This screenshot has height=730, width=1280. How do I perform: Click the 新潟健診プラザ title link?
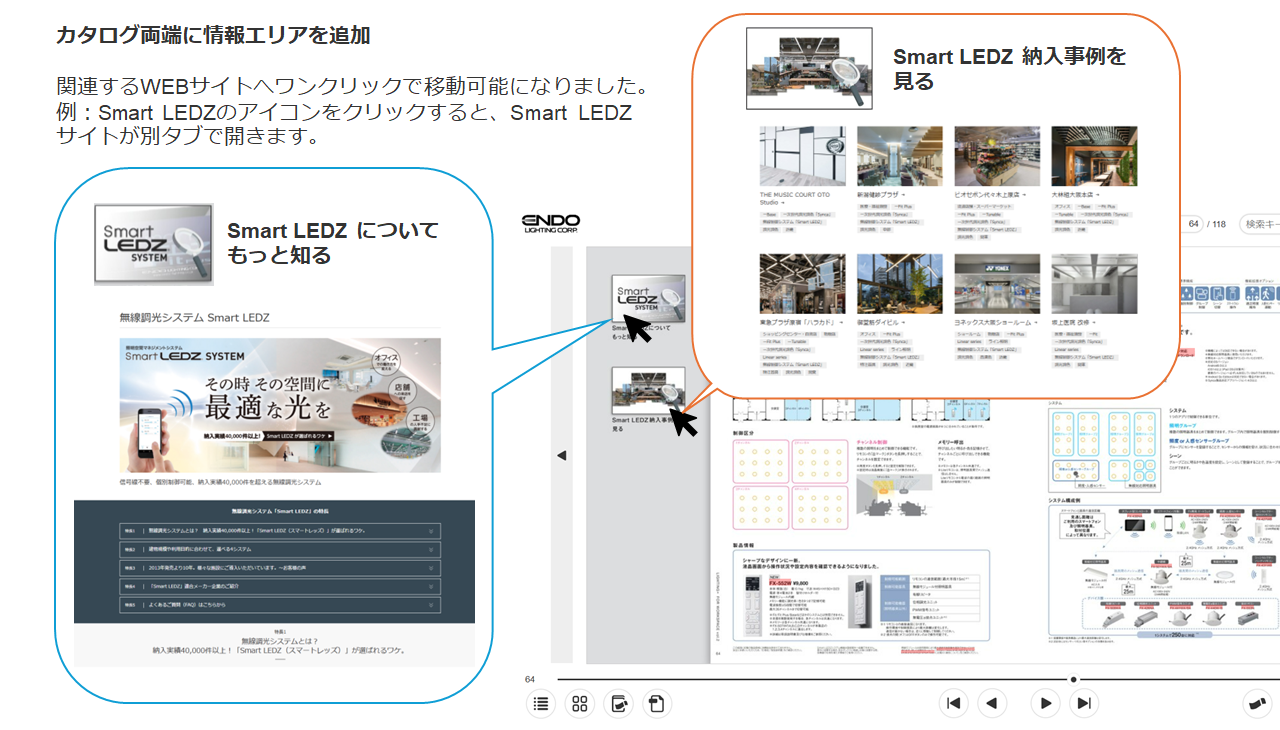880,195
